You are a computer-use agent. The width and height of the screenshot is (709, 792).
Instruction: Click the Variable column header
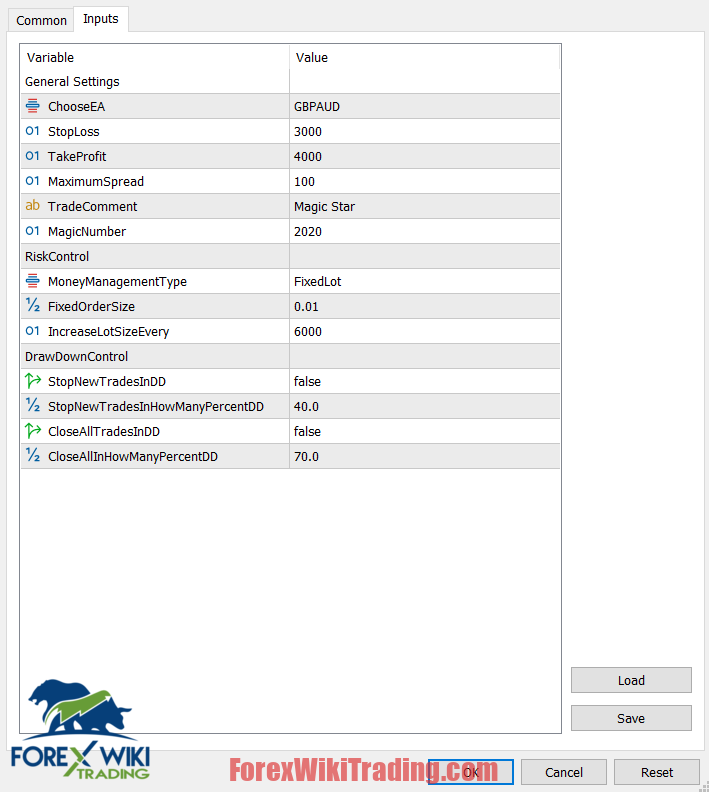pos(155,58)
